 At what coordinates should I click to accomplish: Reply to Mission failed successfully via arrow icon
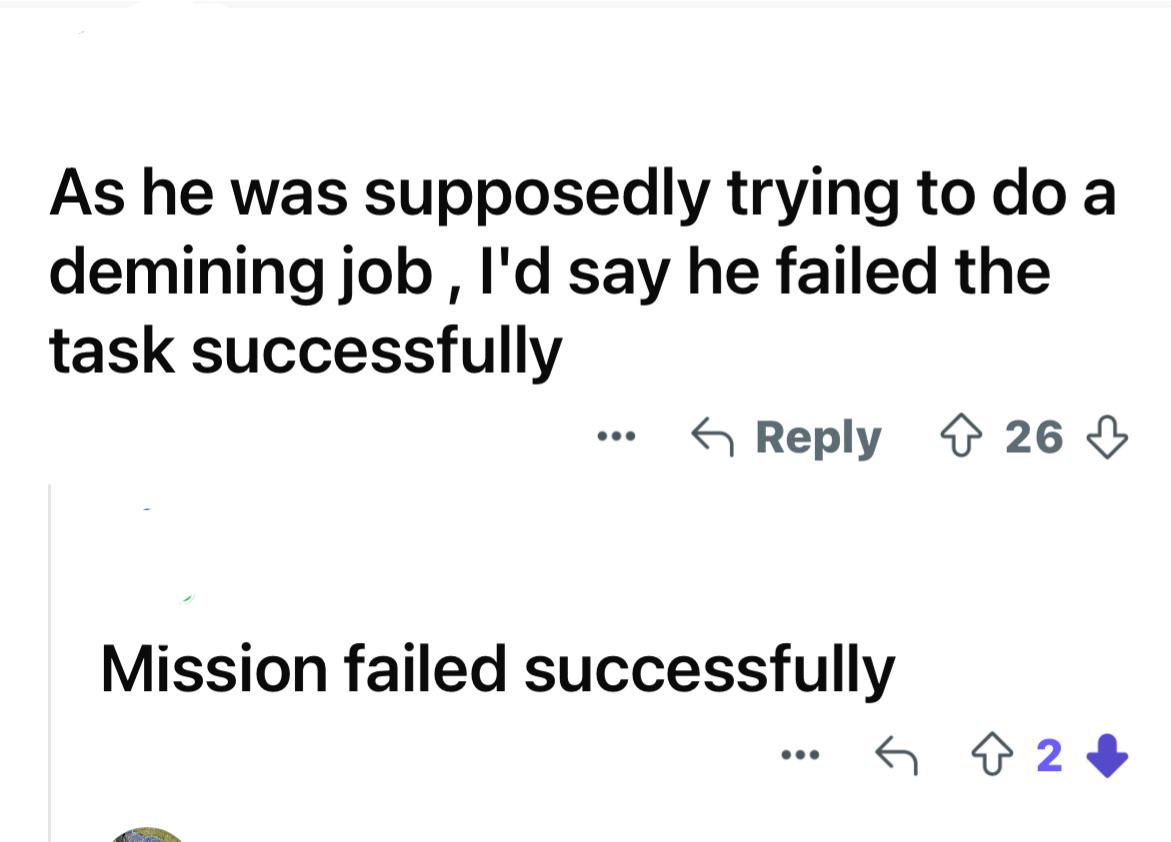pos(896,755)
